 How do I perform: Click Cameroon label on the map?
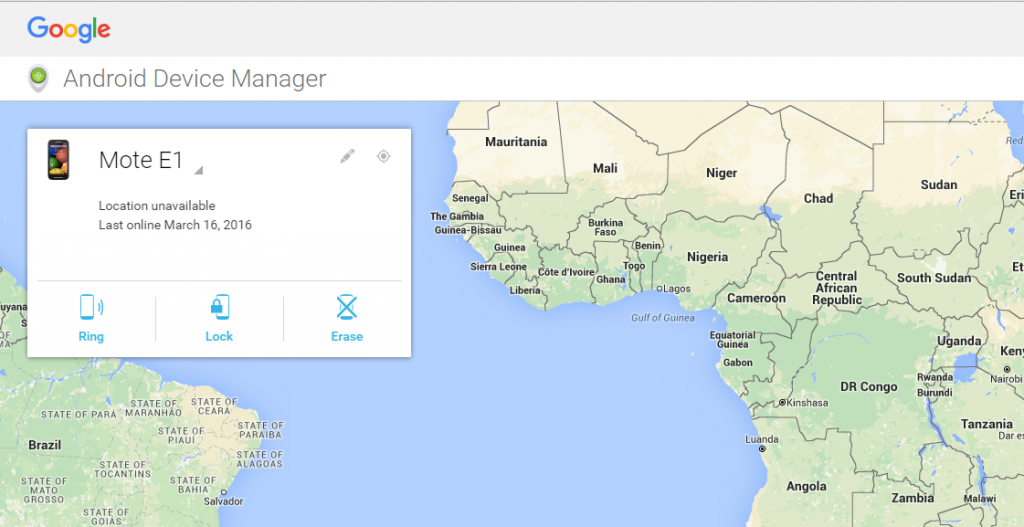click(x=756, y=298)
